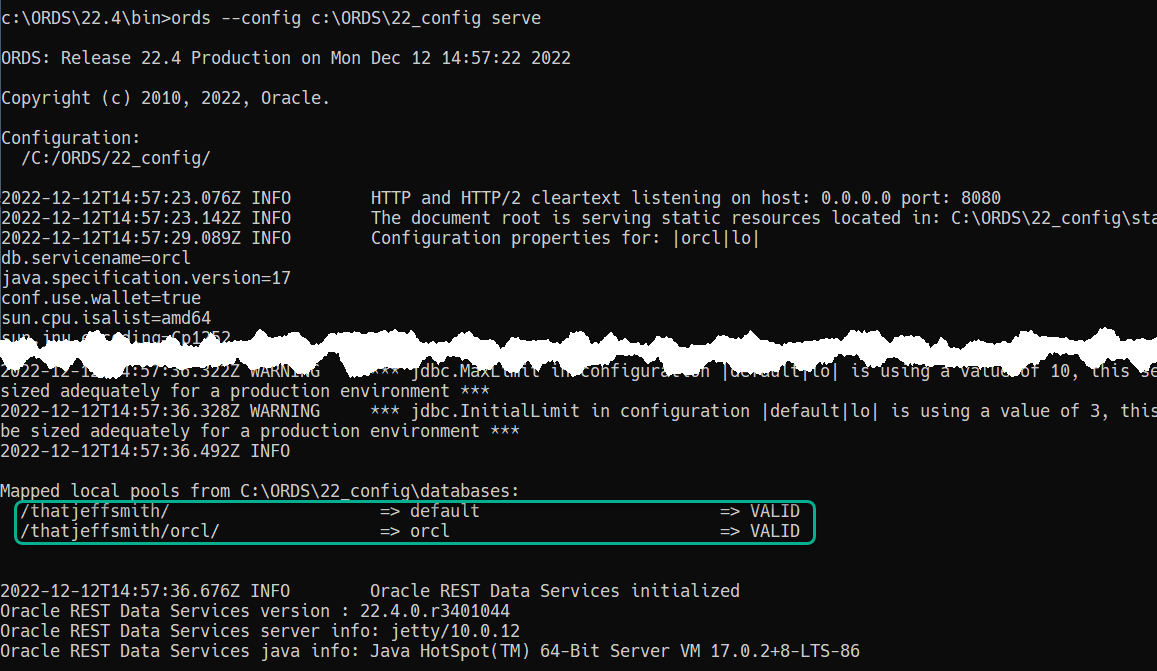Click the sun.cpu.isalist=amd64 property

(106, 317)
